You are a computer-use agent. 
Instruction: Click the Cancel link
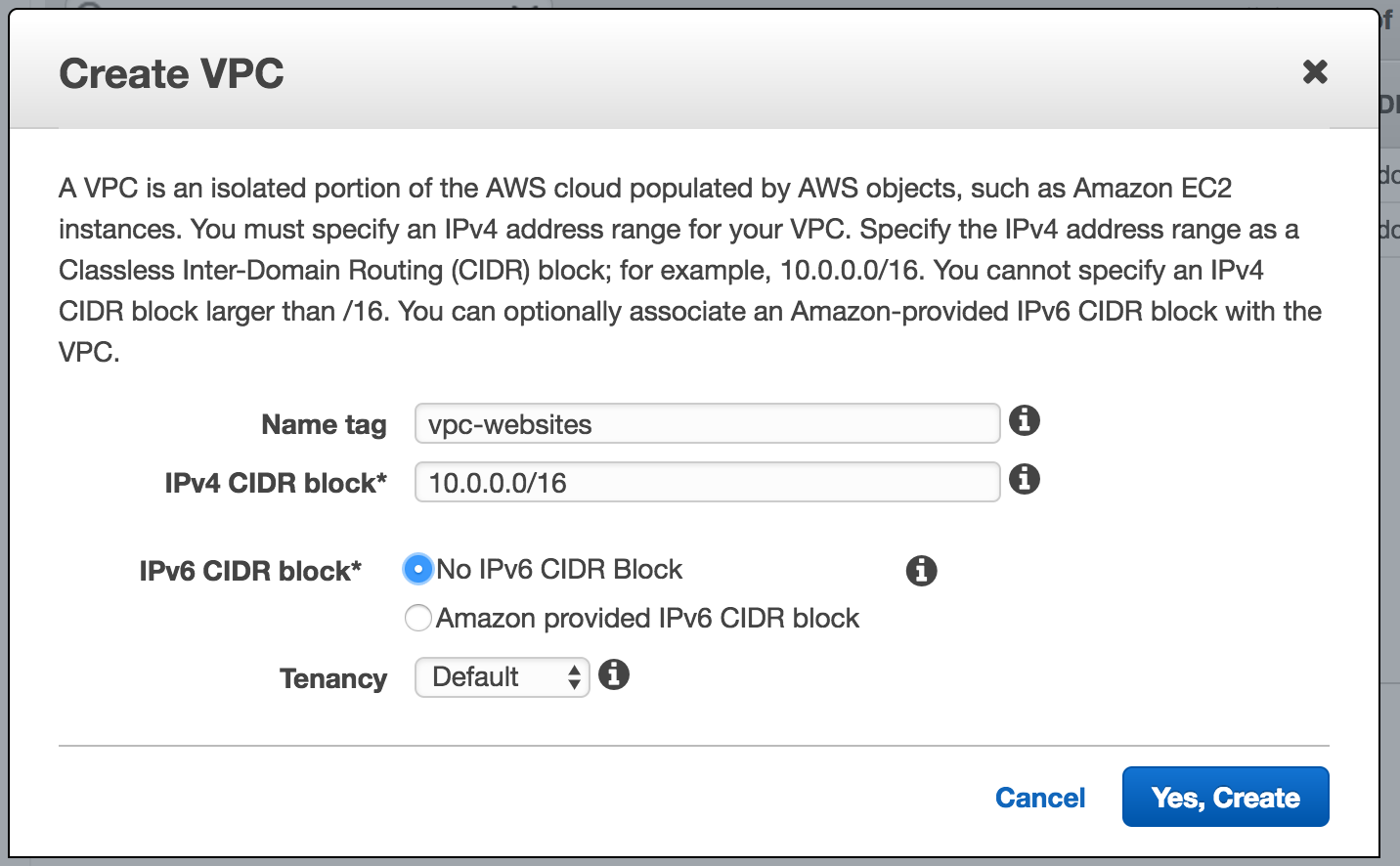pos(1039,798)
